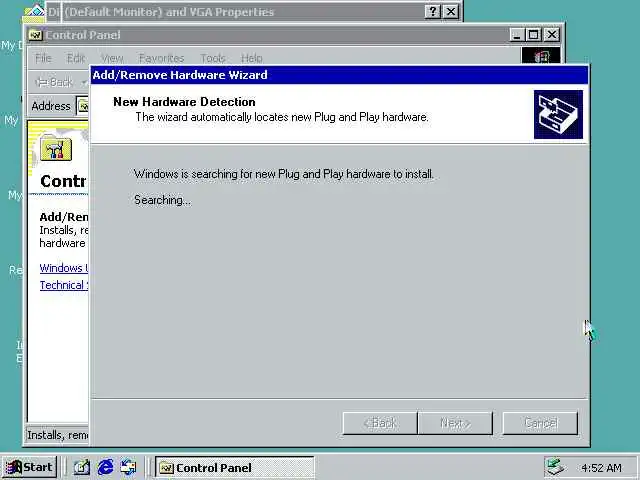Click the Control Panel title bar icon
The height and width of the screenshot is (480, 640).
[x=36, y=35]
